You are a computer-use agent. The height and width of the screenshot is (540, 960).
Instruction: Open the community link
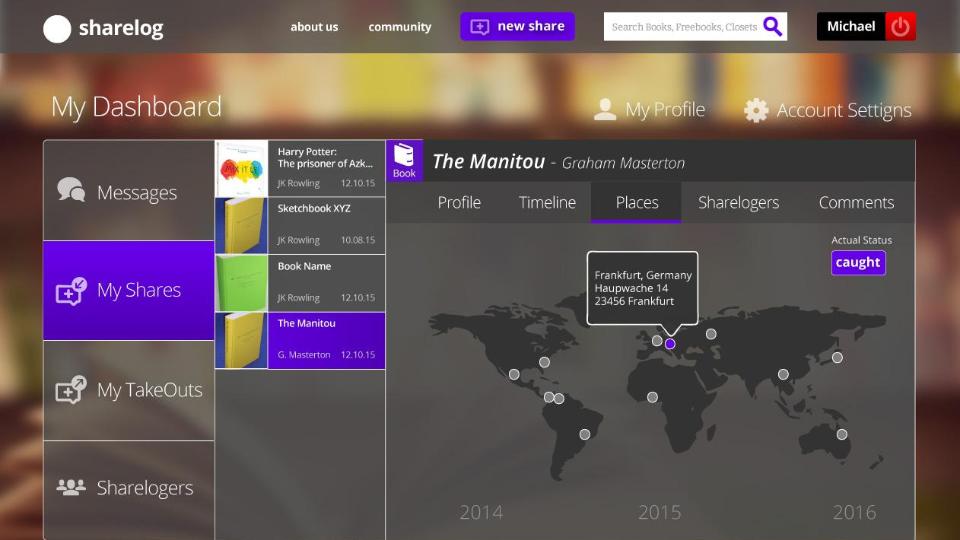click(399, 27)
